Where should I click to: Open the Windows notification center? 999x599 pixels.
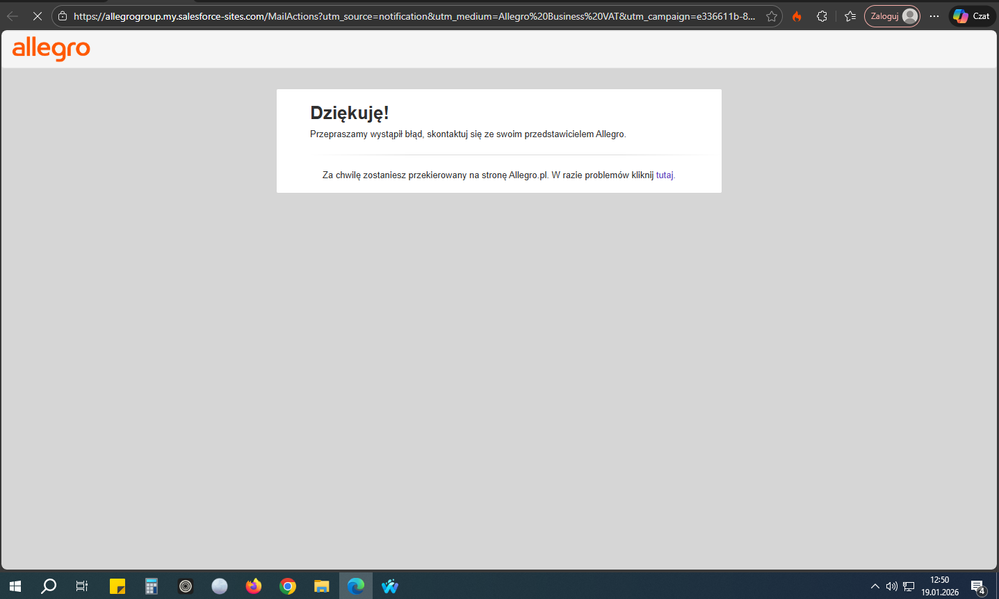click(x=977, y=586)
